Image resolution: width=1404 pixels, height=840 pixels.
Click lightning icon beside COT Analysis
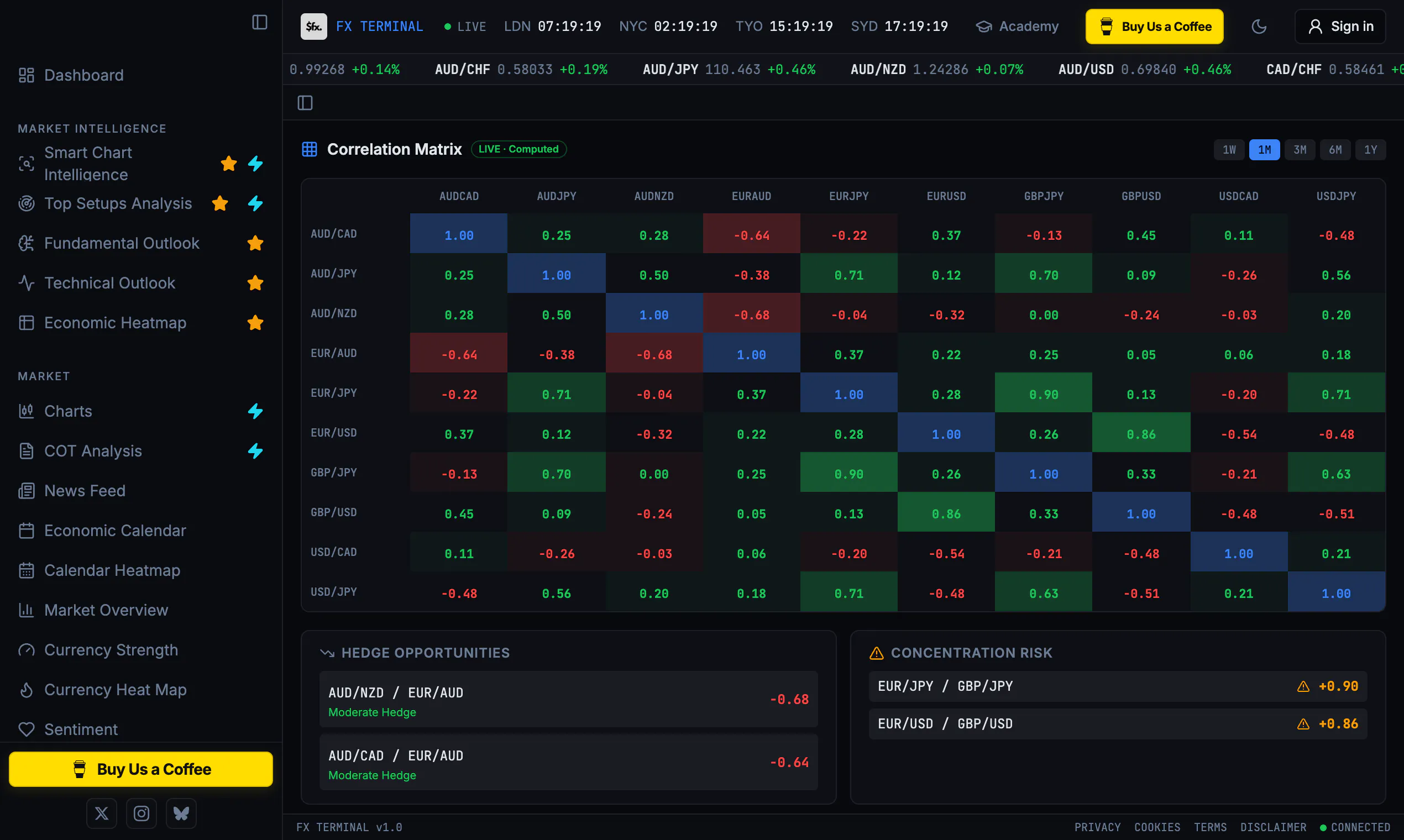click(x=255, y=451)
